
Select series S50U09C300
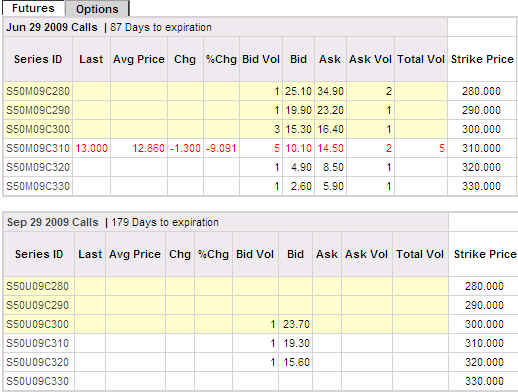37,324
